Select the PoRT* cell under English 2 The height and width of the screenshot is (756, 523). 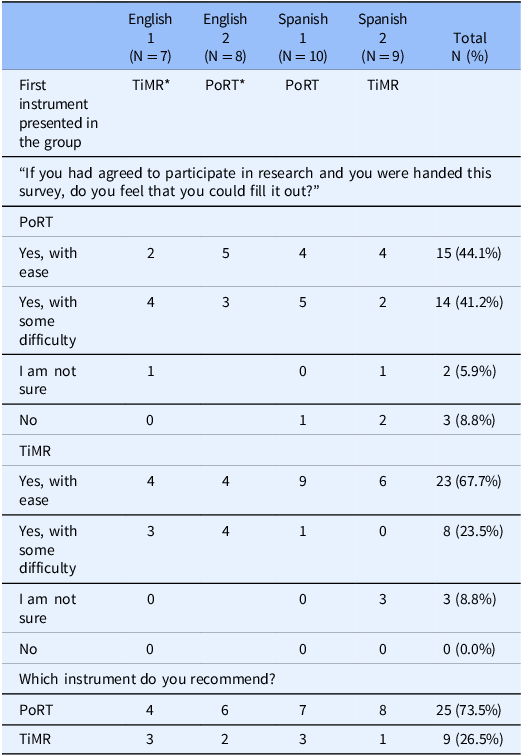coord(225,85)
